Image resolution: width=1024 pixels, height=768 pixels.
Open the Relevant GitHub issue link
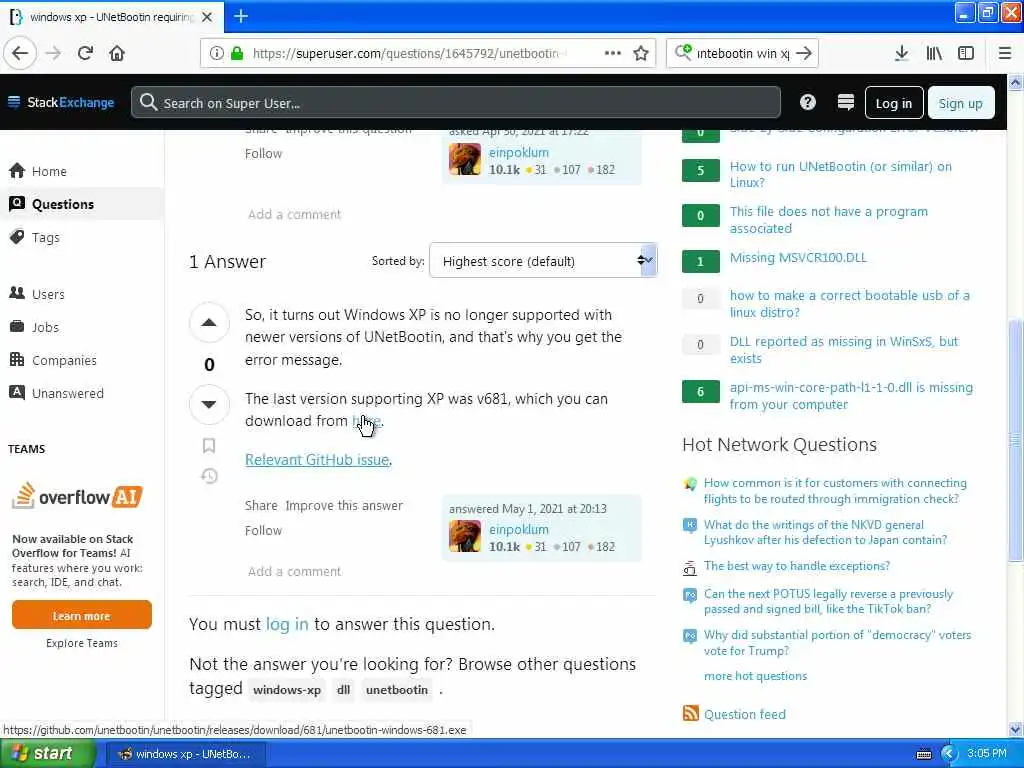click(317, 460)
